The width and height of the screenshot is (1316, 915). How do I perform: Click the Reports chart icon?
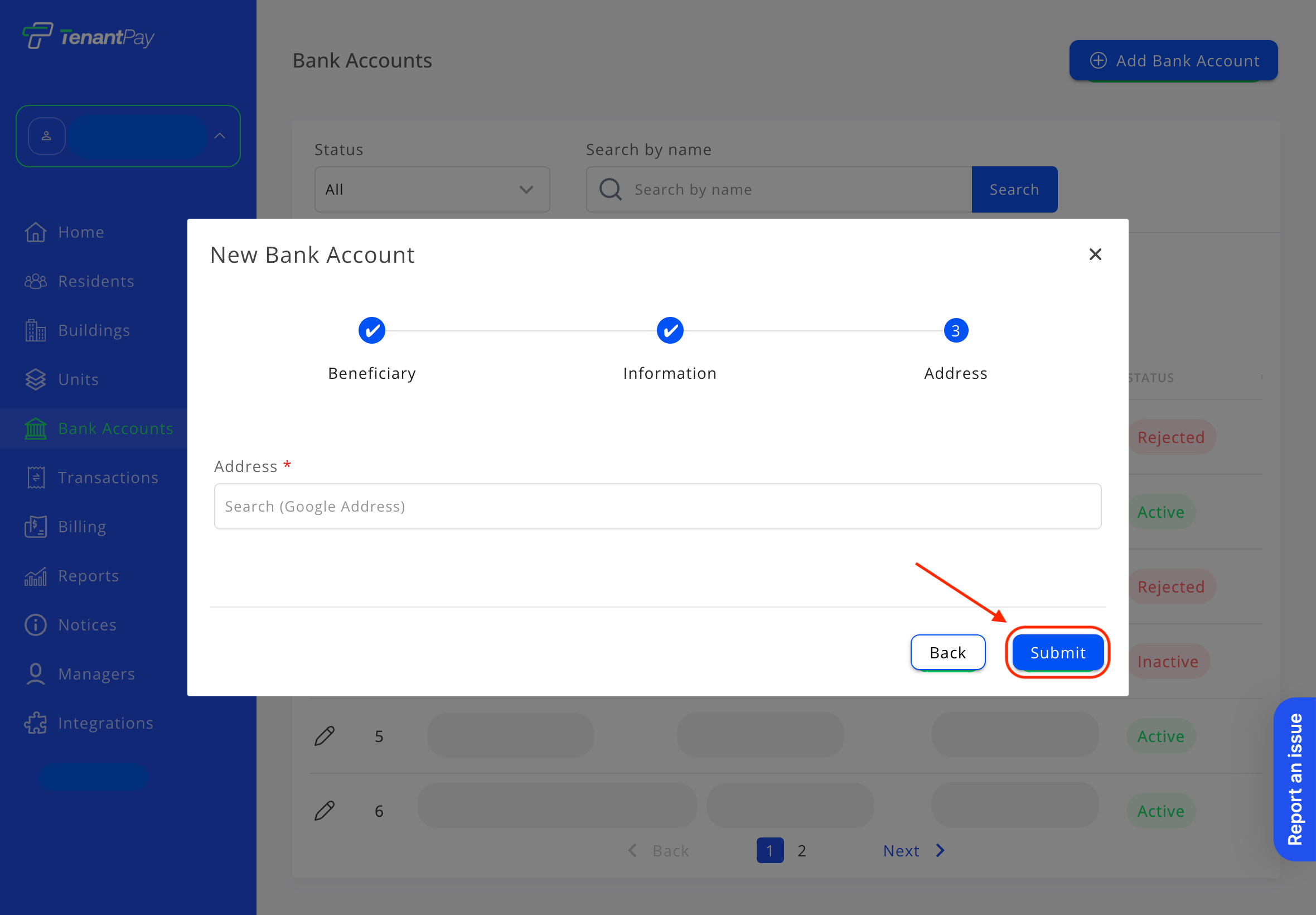point(36,576)
